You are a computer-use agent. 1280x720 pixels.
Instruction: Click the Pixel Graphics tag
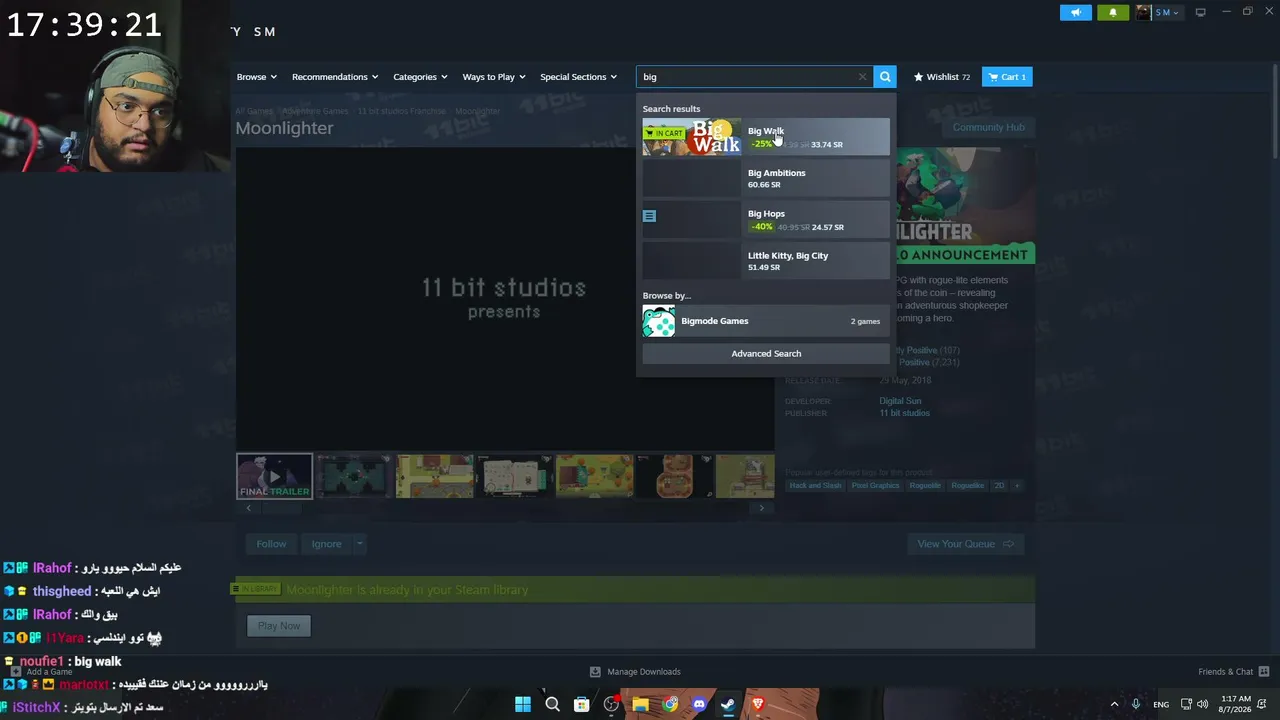[x=875, y=486]
